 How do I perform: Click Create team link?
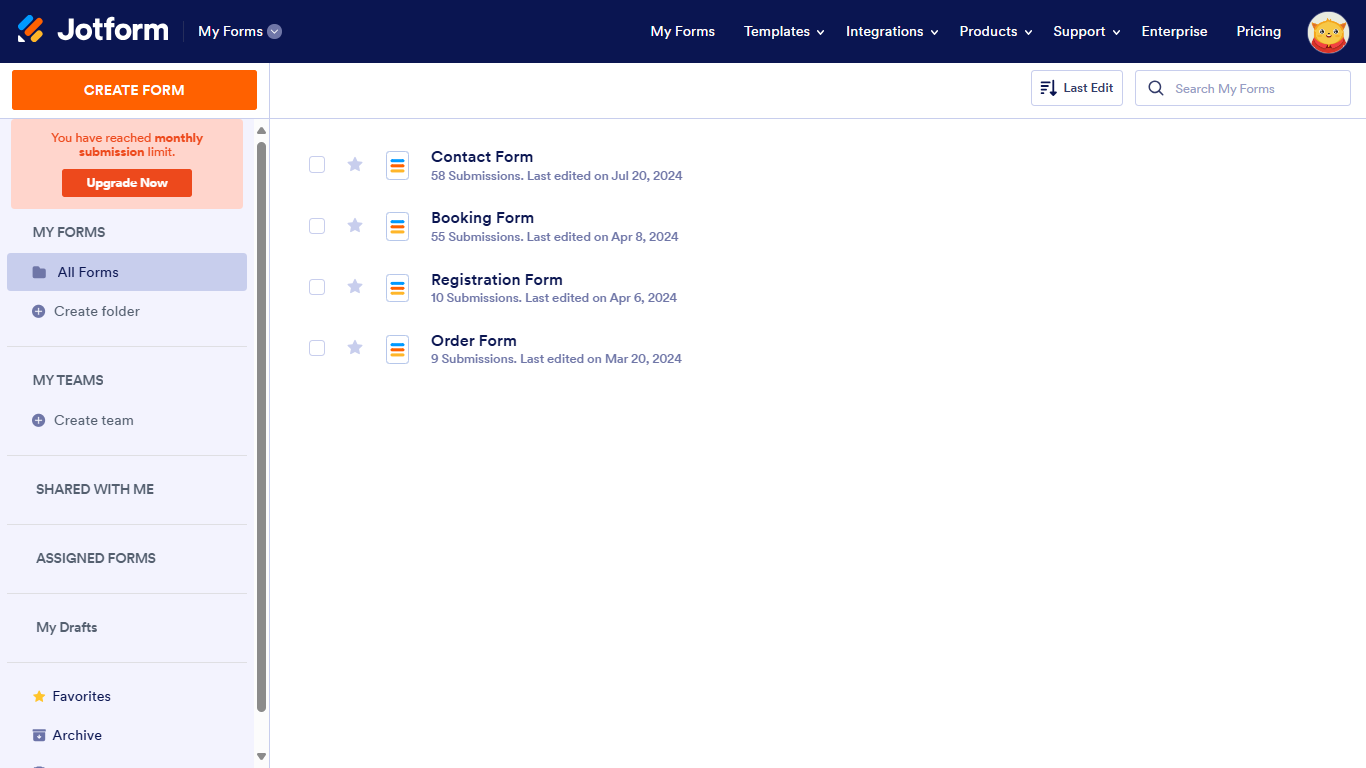(x=94, y=420)
